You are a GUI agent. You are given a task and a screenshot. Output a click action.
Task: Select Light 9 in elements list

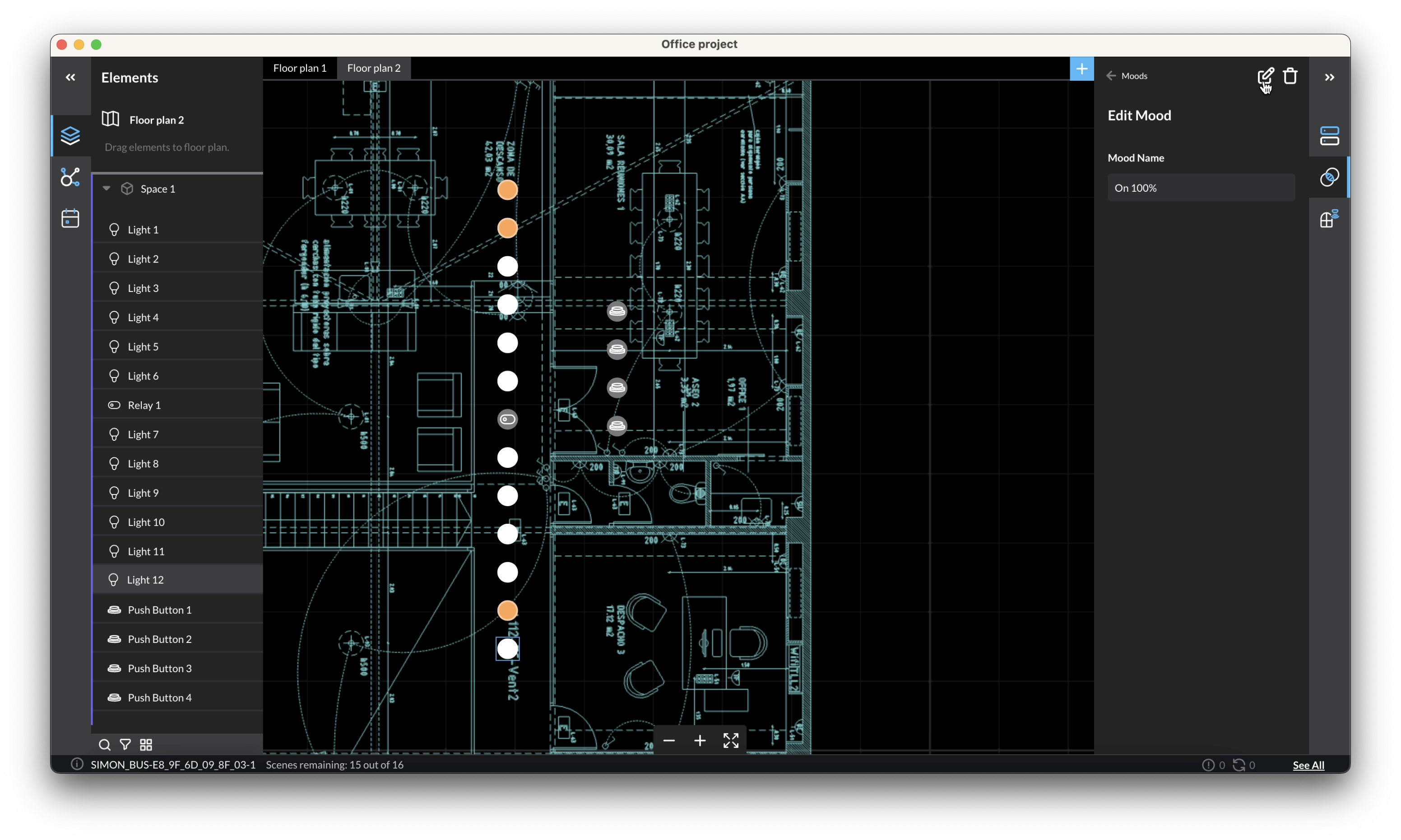point(178,493)
